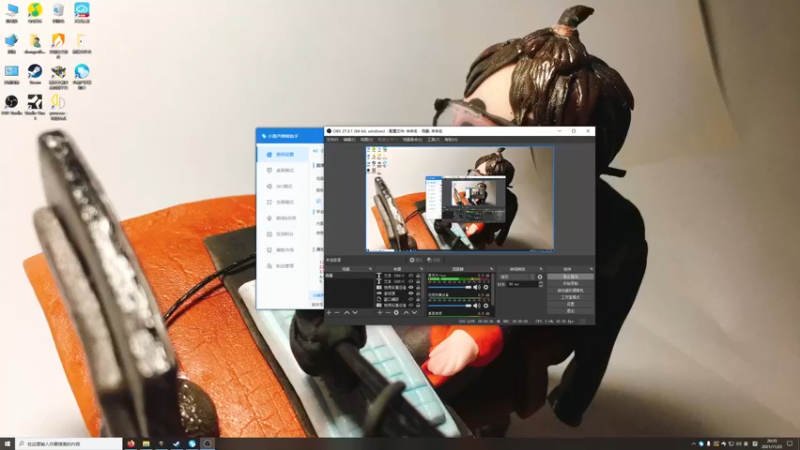Open the 视图(V) menu in OBS
Image resolution: width=800 pixels, height=450 pixels.
pos(366,139)
